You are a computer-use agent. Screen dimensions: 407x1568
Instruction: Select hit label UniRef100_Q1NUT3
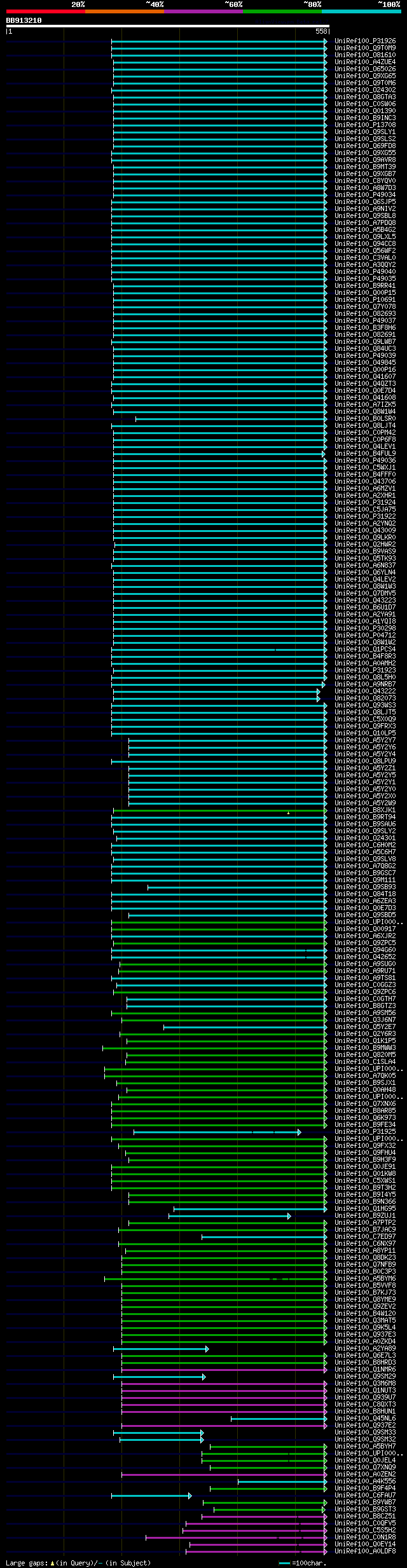[365, 1390]
